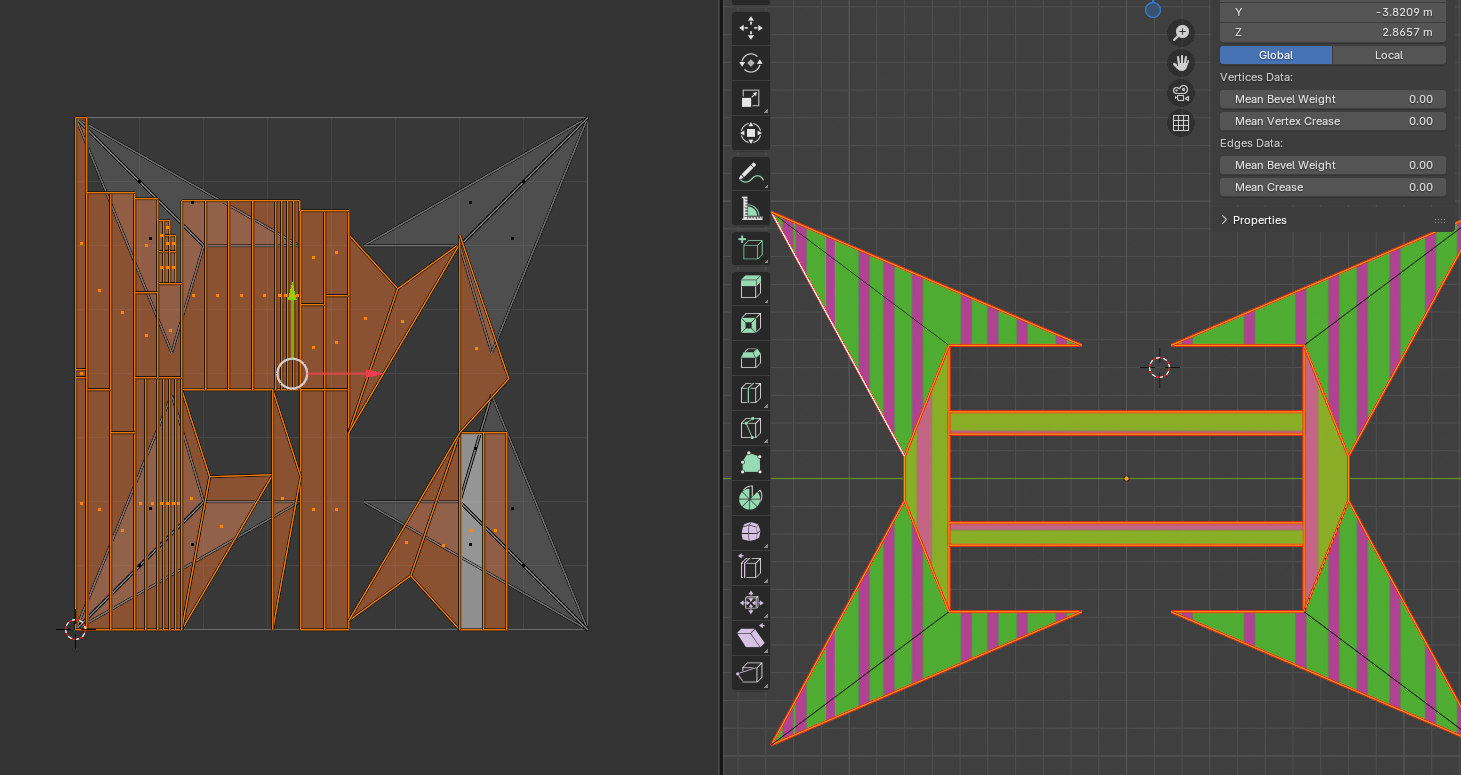Switch transform orientation to Global
The height and width of the screenshot is (775, 1461).
1276,55
